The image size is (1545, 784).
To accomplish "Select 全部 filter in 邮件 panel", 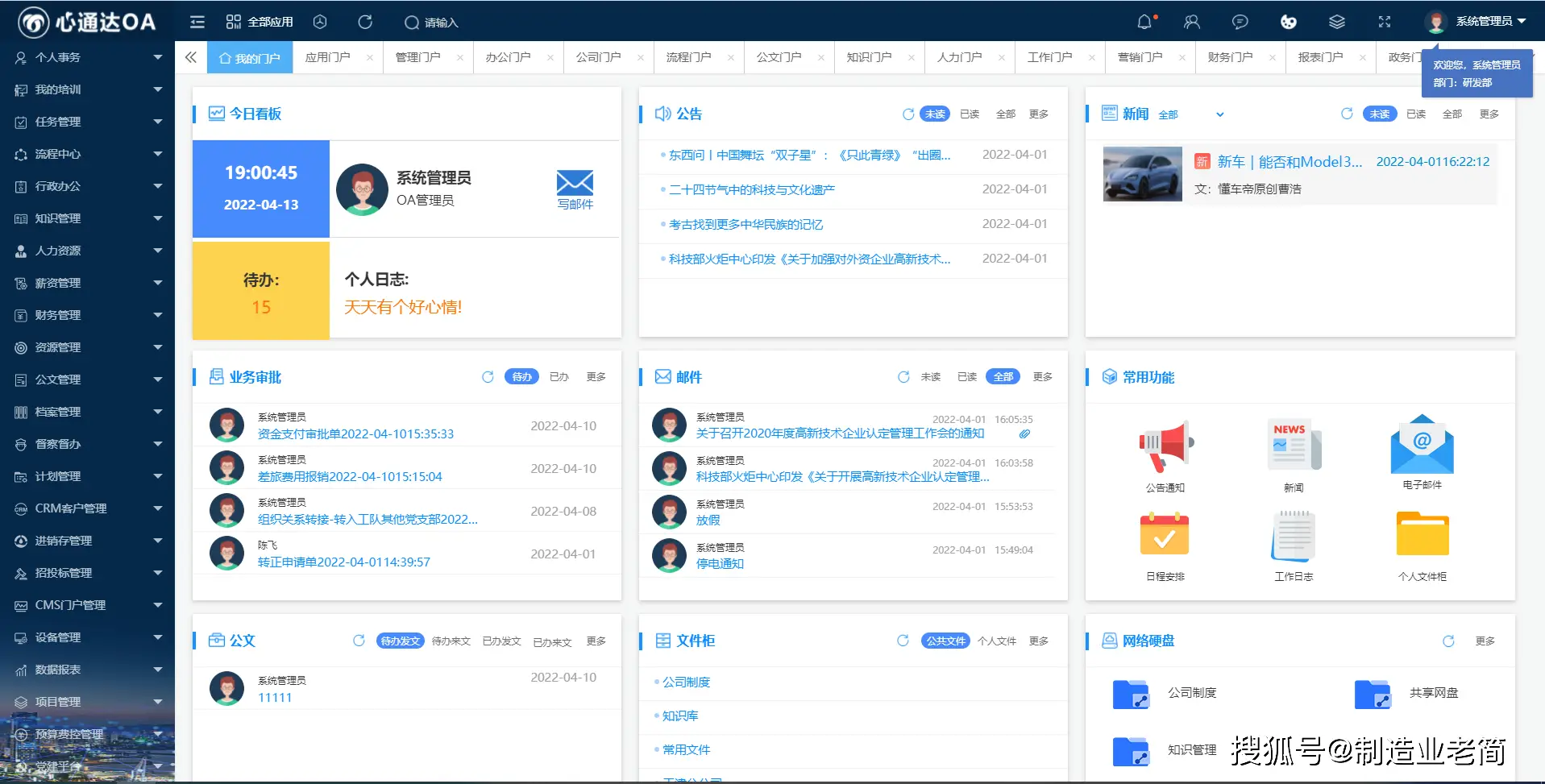I will point(1003,376).
